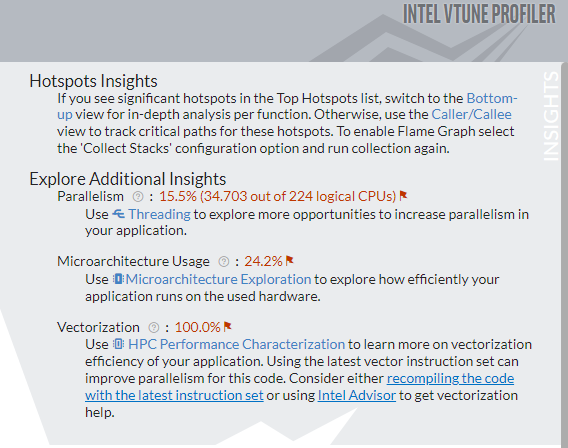568x448 pixels.
Task: Click the red flag after 100.0% value
Action: 227,327
